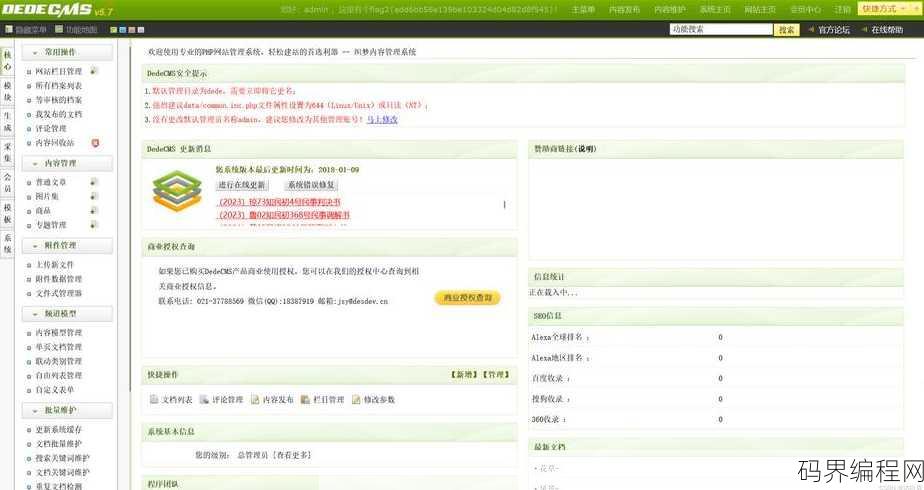Click the 内容发布 shortcut icon
Viewport: 924px width, 490px height.
(255, 399)
